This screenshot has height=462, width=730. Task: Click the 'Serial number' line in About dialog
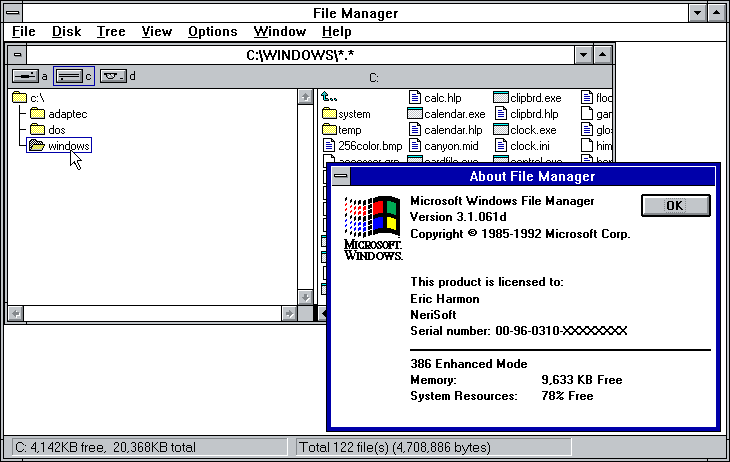[x=519, y=331]
